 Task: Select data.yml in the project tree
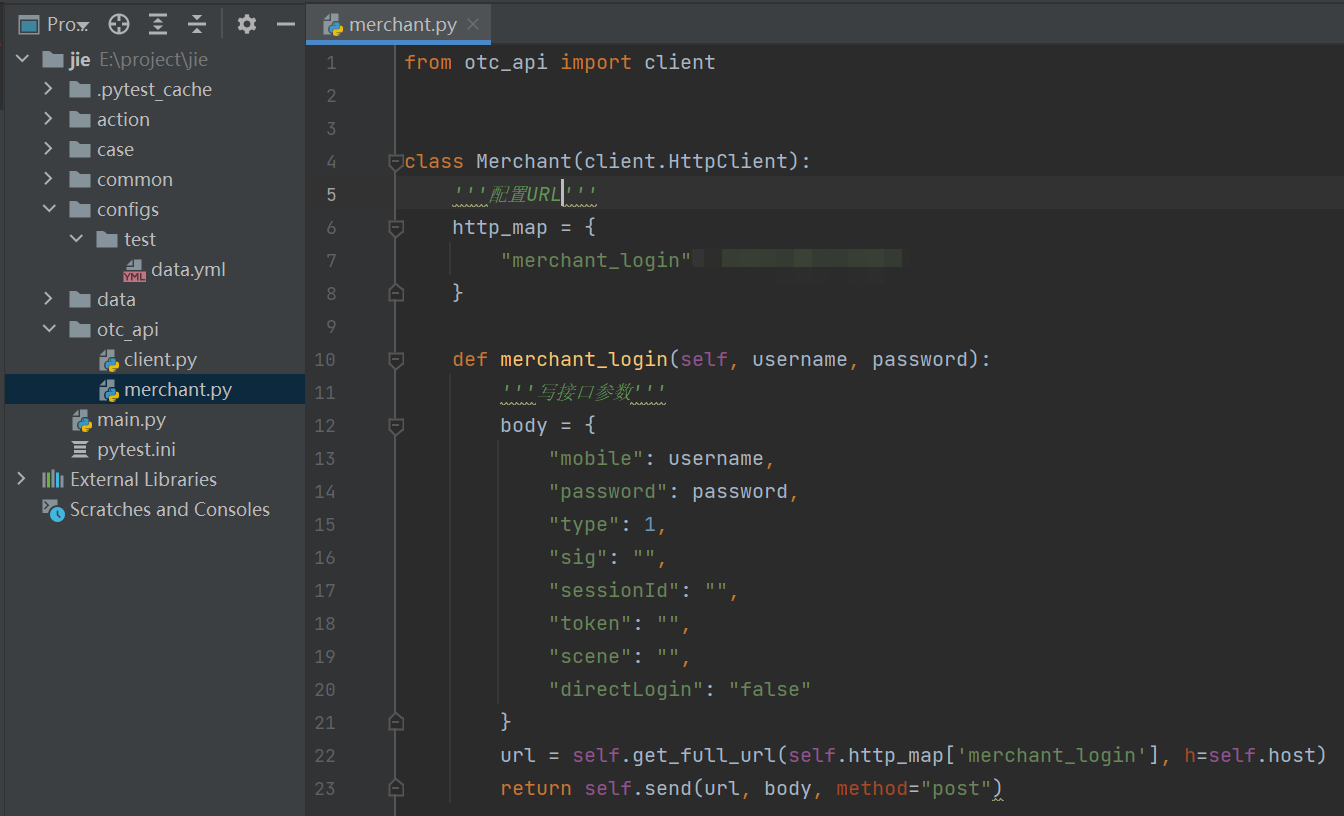point(188,270)
